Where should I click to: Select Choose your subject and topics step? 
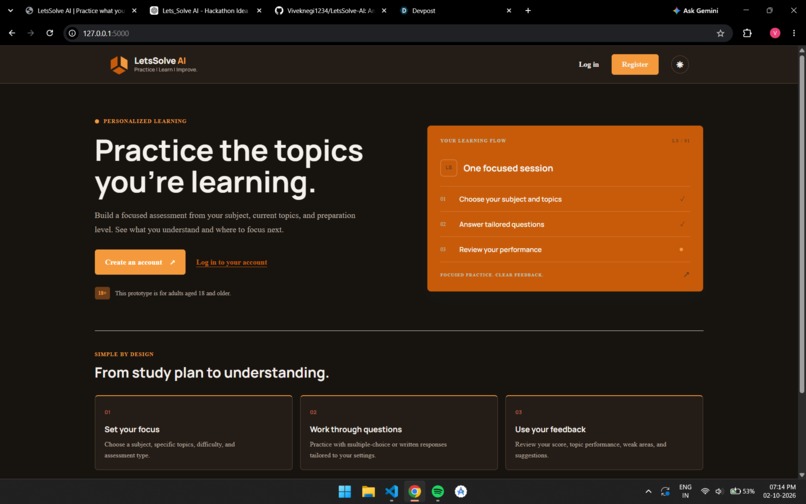click(x=565, y=199)
